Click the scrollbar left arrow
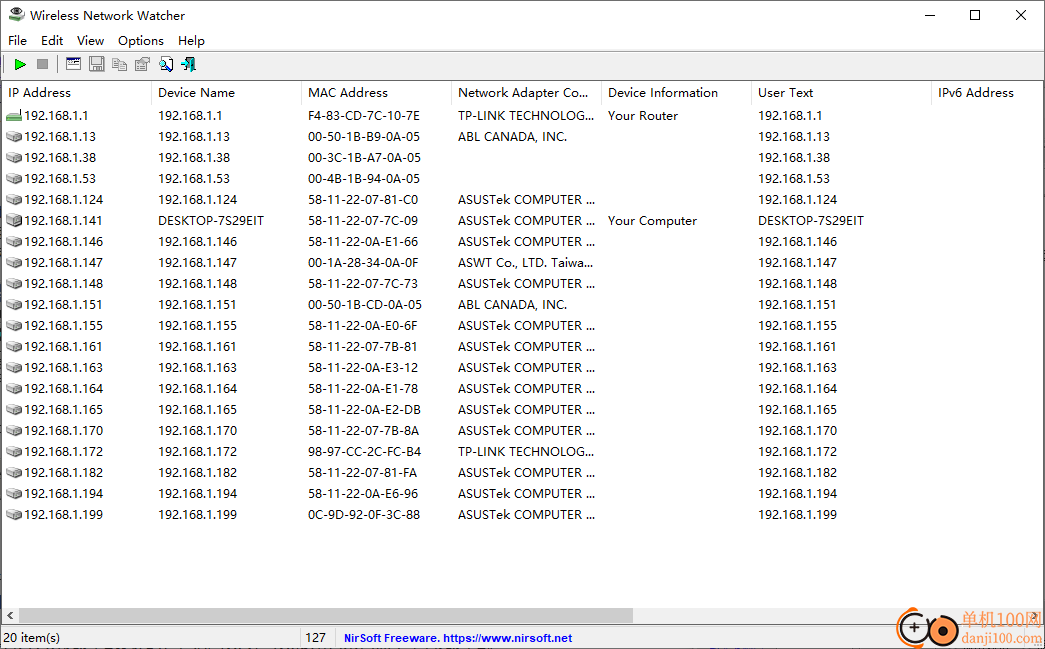The height and width of the screenshot is (649, 1045). click(10, 615)
